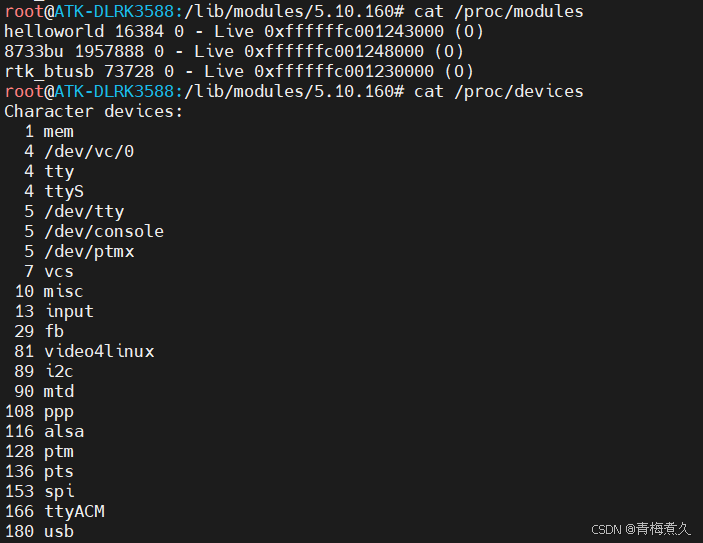Click the '10 misc' device line
This screenshot has width=703, height=543.
point(49,291)
